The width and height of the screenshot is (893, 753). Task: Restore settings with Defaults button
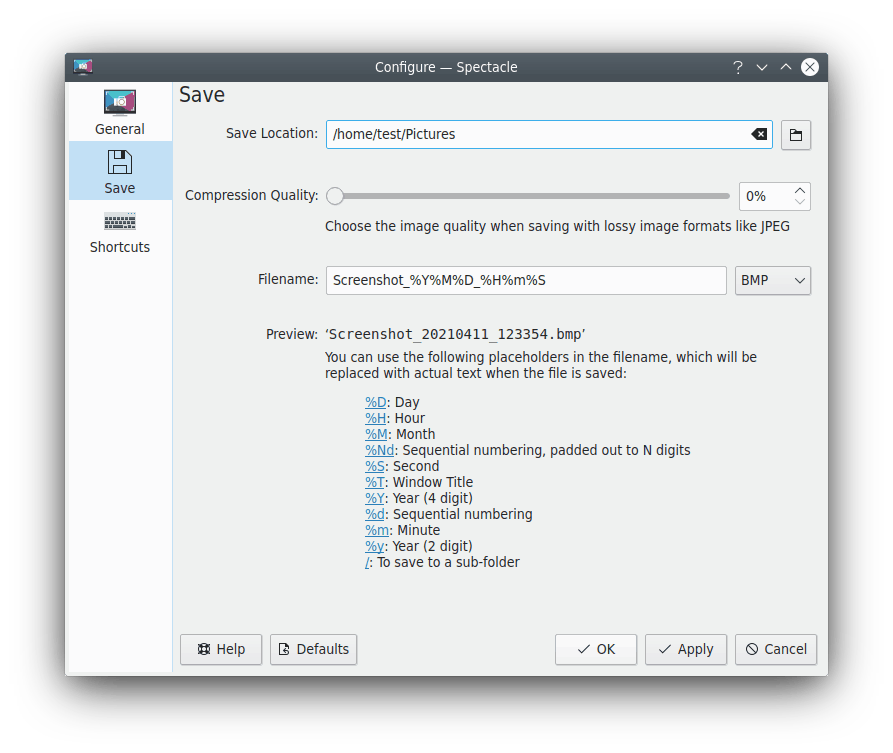pos(313,649)
